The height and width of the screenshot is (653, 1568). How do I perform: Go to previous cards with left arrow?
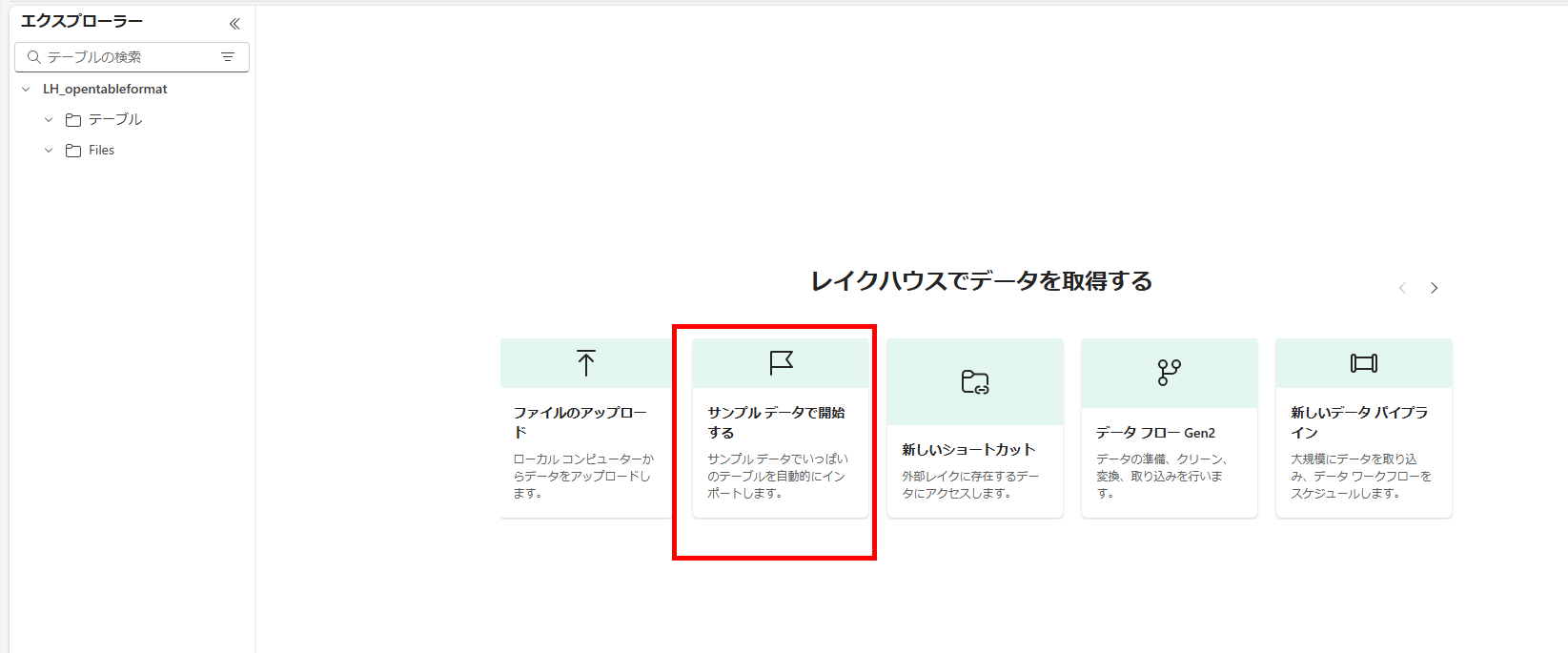click(1402, 288)
